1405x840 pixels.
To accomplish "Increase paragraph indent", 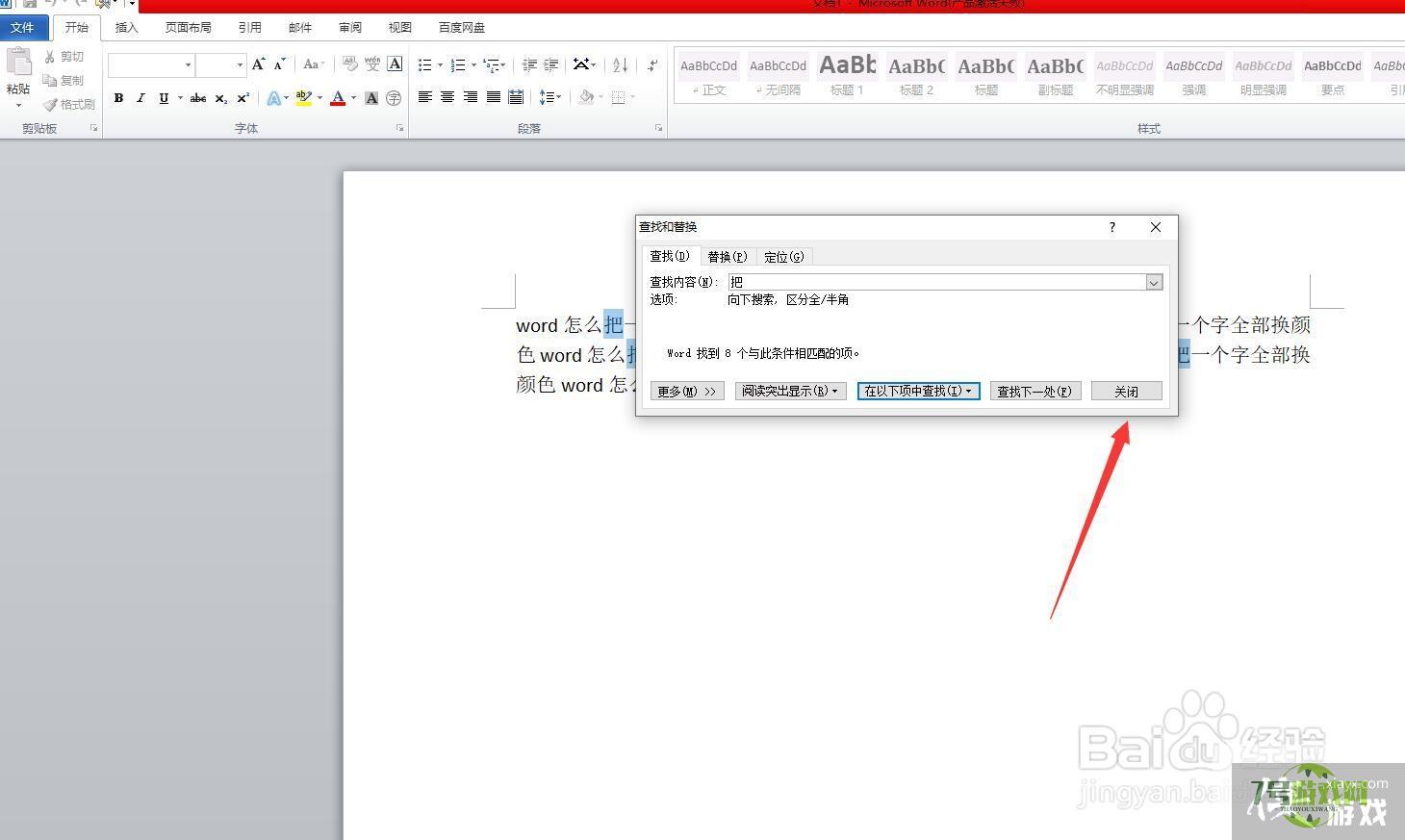I will coord(551,65).
